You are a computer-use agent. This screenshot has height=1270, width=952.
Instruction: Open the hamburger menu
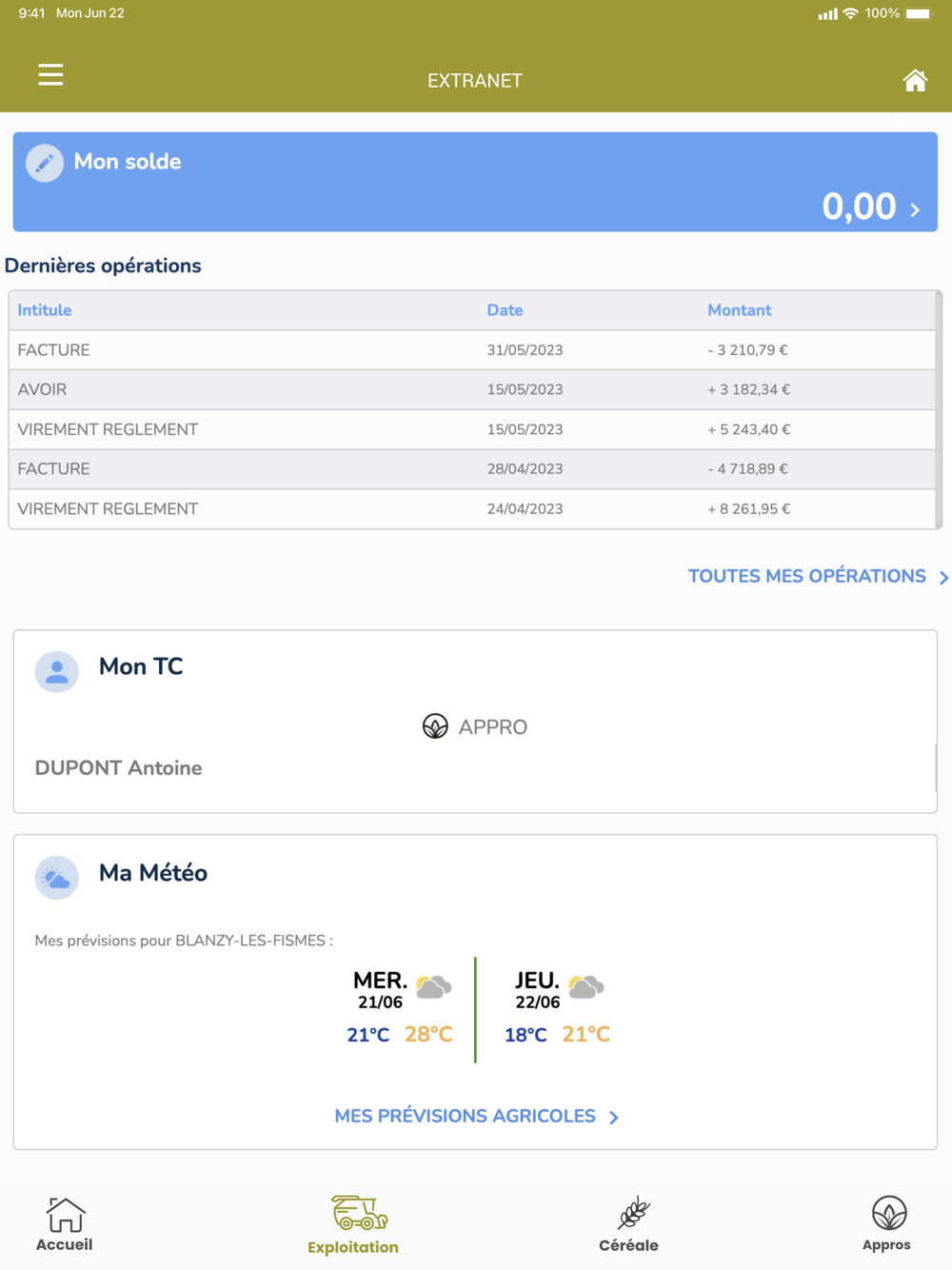[50, 75]
